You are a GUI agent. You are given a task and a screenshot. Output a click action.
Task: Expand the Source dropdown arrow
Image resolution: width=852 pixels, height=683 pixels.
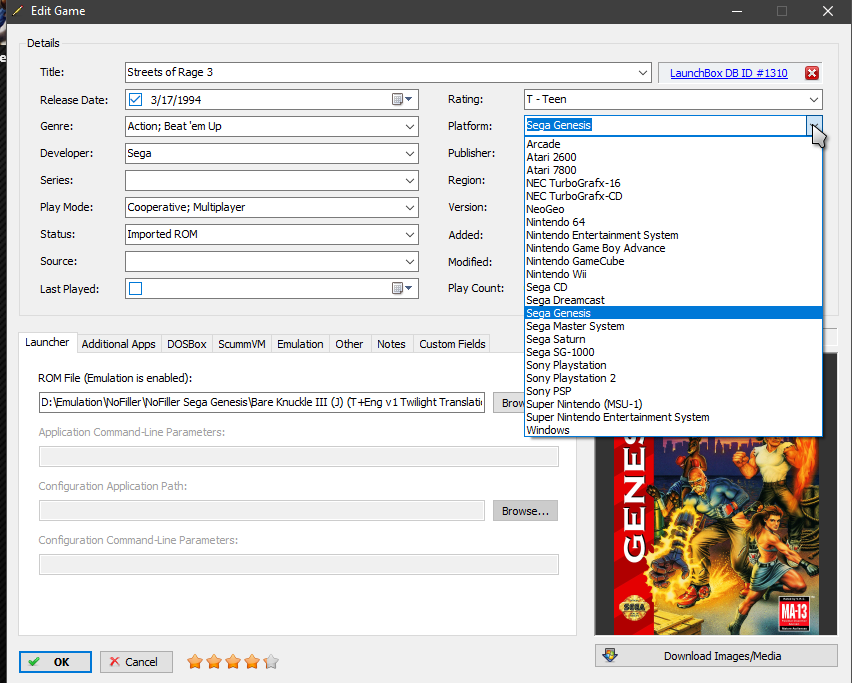[410, 261]
